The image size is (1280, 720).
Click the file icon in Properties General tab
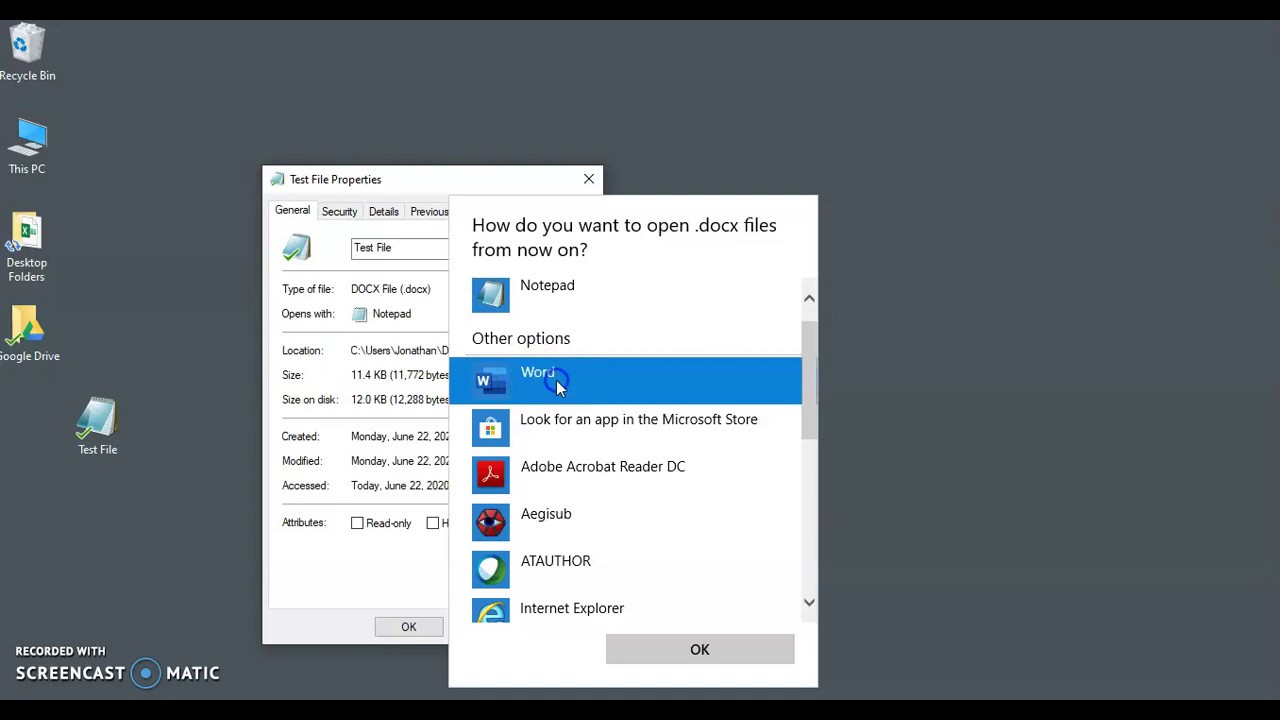click(x=297, y=248)
